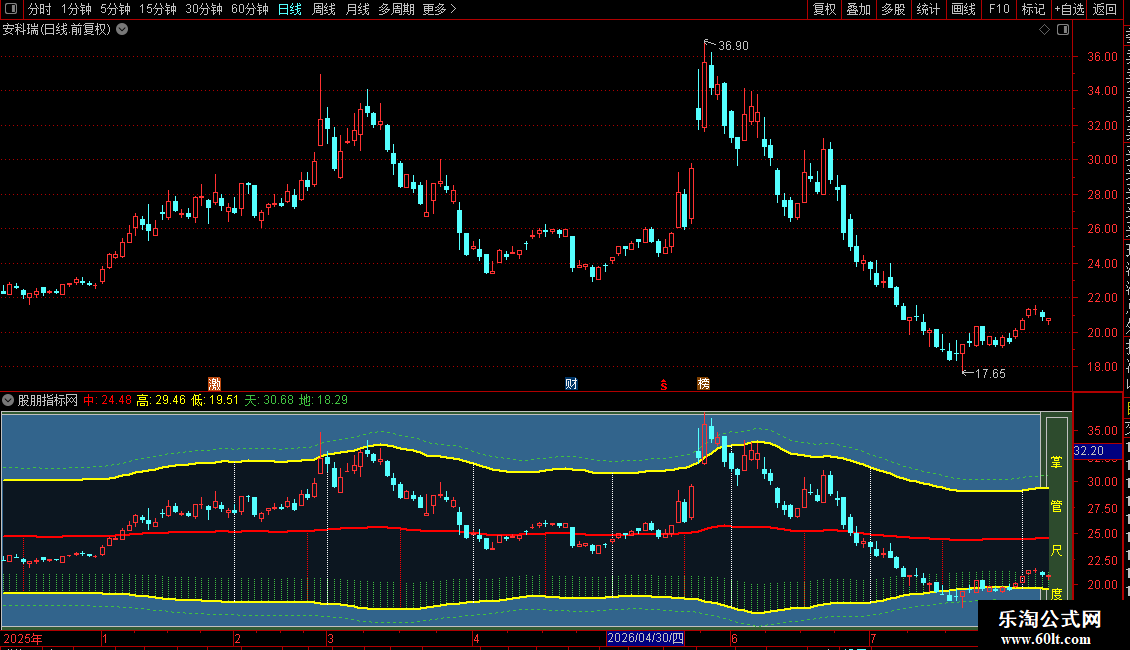Click the 低: 19.51 indicator value
The width and height of the screenshot is (1130, 650).
pos(215,400)
